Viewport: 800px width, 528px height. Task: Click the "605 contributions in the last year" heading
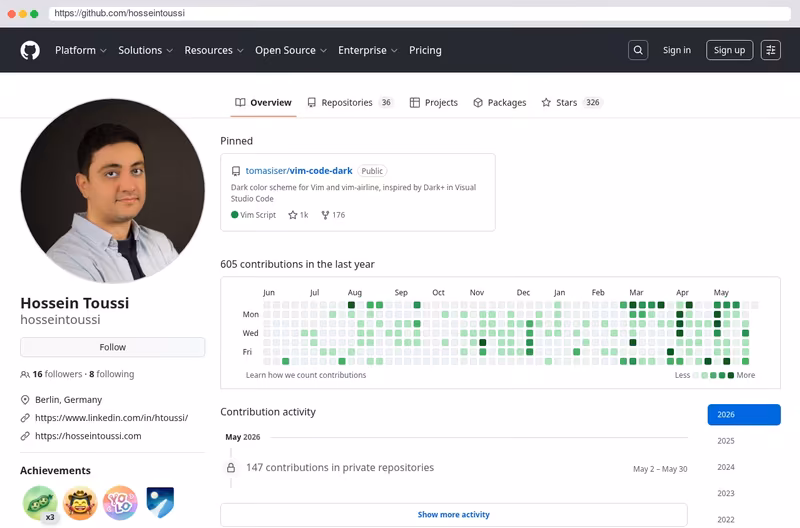pos(297,264)
